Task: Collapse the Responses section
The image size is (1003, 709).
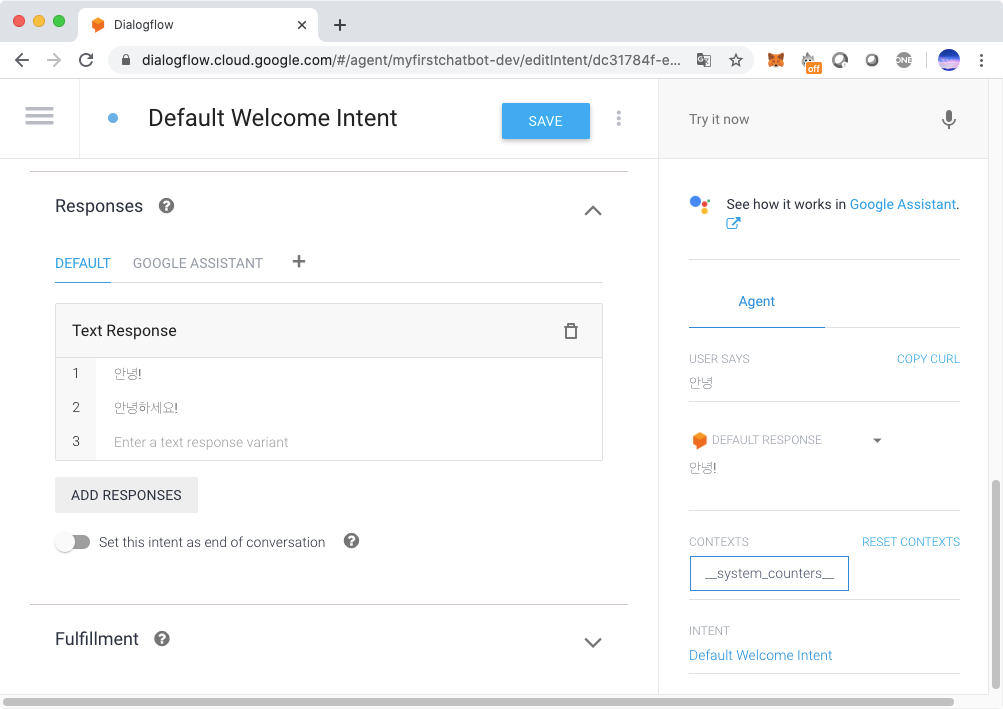Action: pos(593,211)
